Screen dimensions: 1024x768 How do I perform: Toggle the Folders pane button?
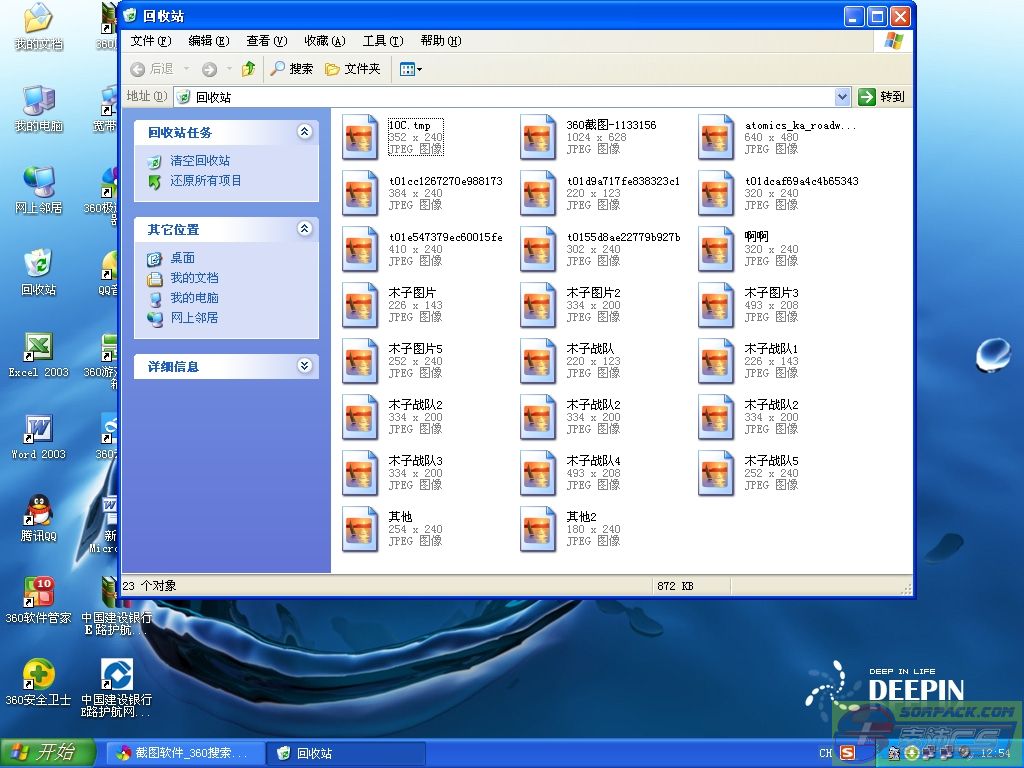tap(352, 69)
